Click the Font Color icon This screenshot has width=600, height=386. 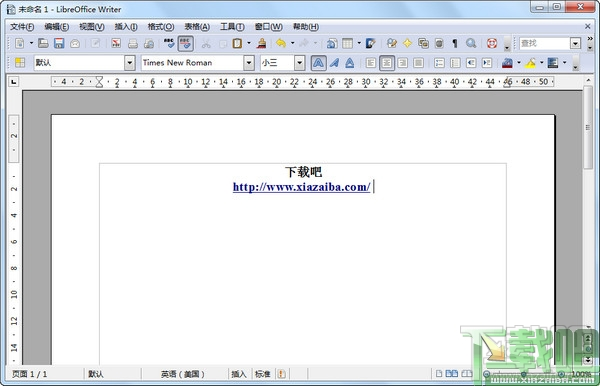coord(507,63)
